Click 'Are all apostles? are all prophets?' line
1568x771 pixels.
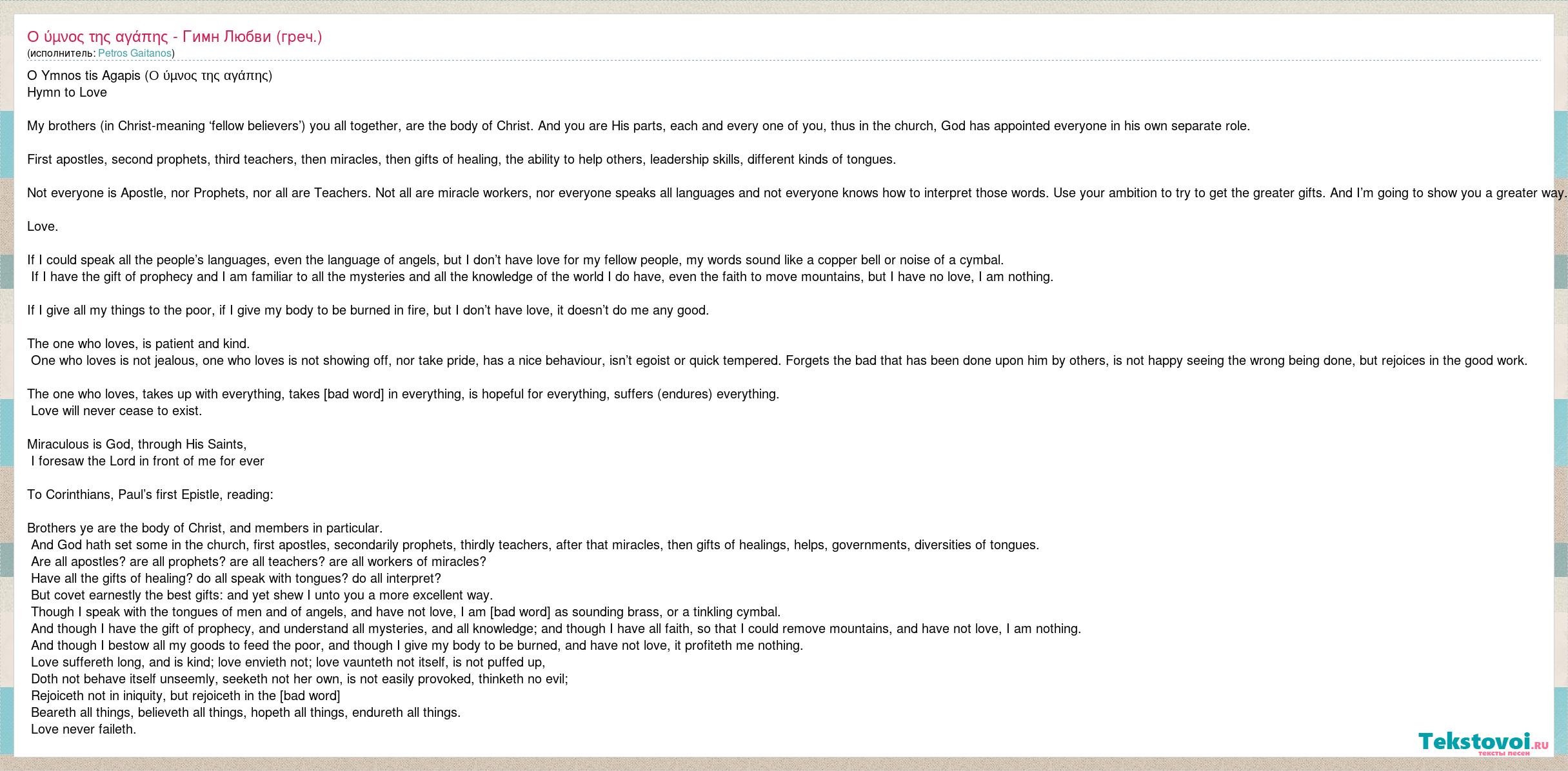[x=258, y=561]
